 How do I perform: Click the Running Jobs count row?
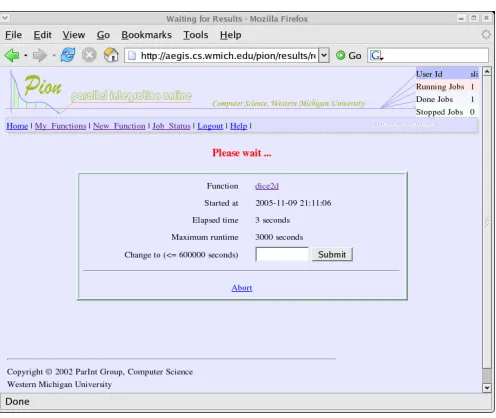(x=447, y=87)
